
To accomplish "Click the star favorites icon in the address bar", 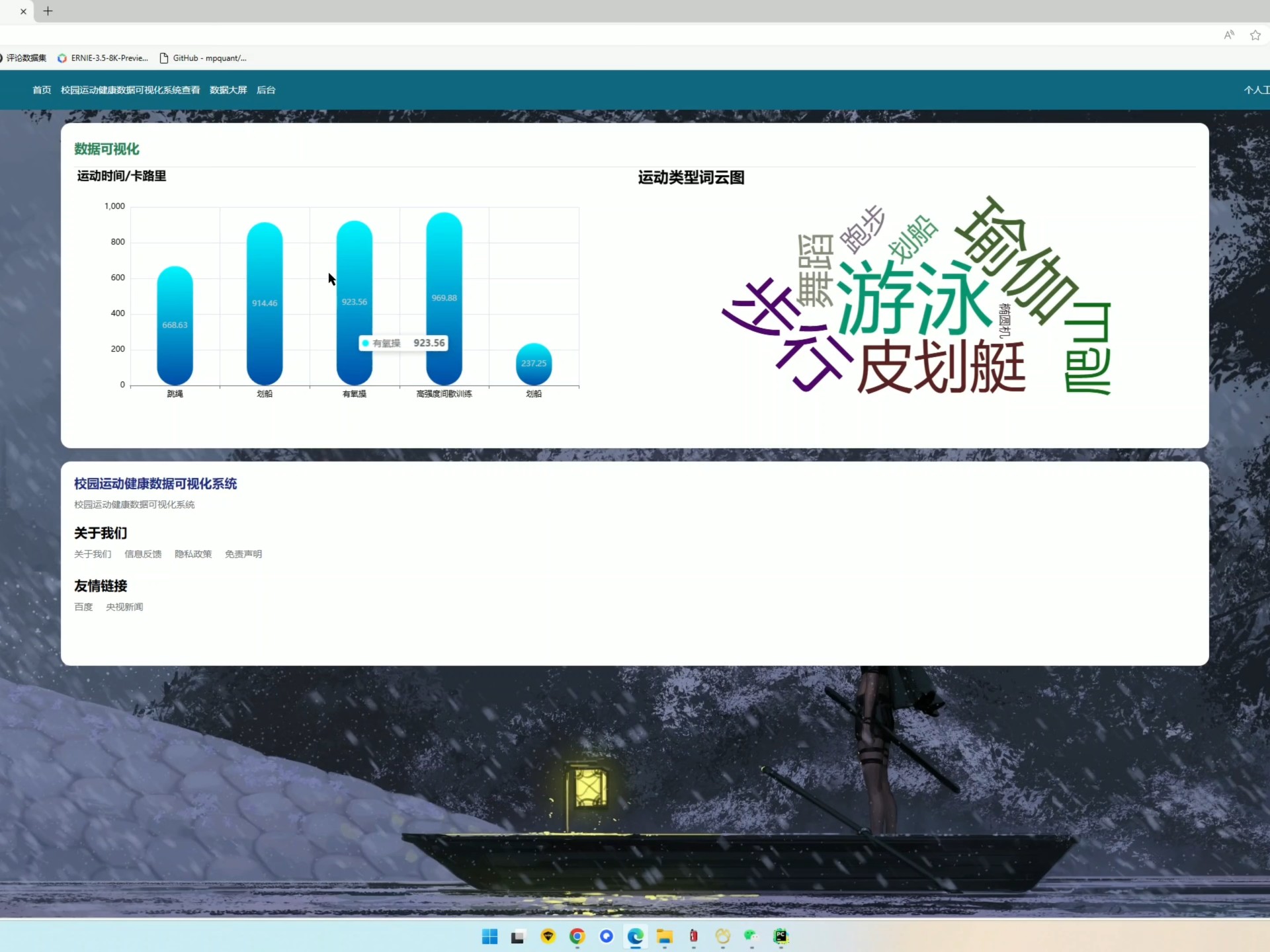I will point(1255,35).
